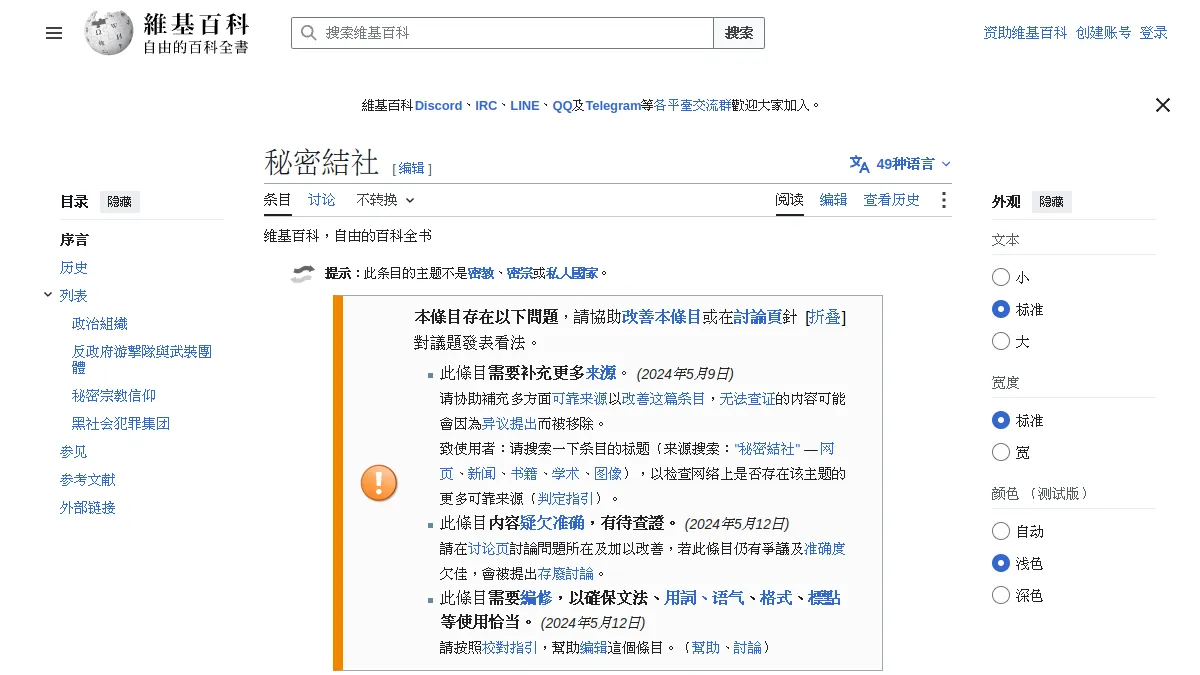This screenshot has width=1200, height=675.
Task: Focus the 搜索維基百科 search field
Action: click(502, 33)
